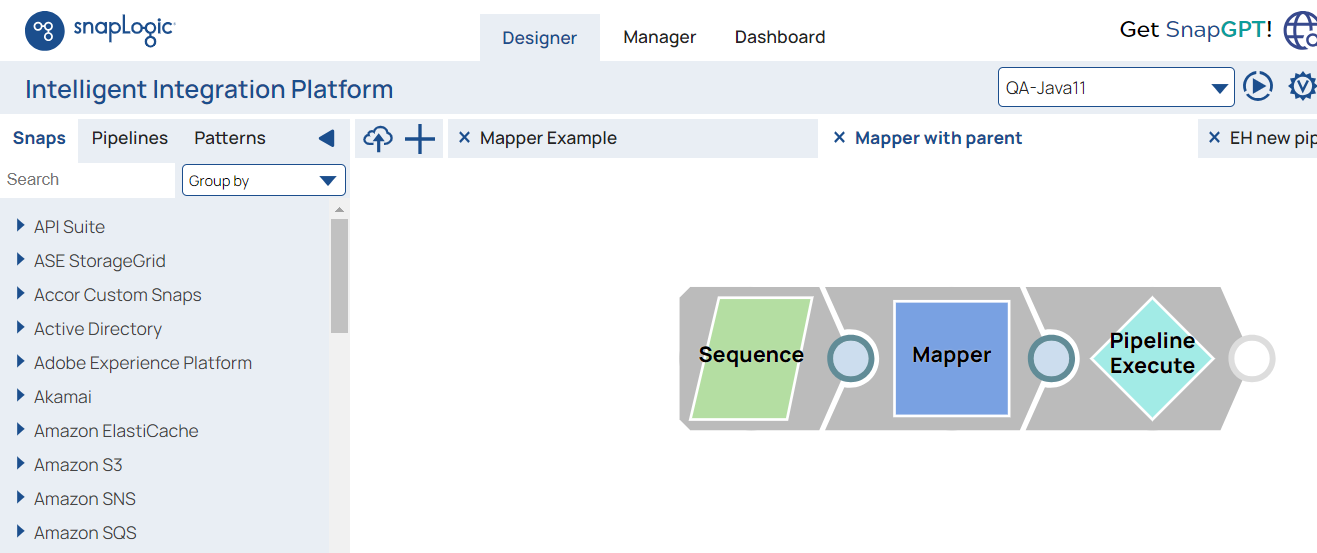
Task: Click the Sequence snap icon
Action: coord(751,357)
